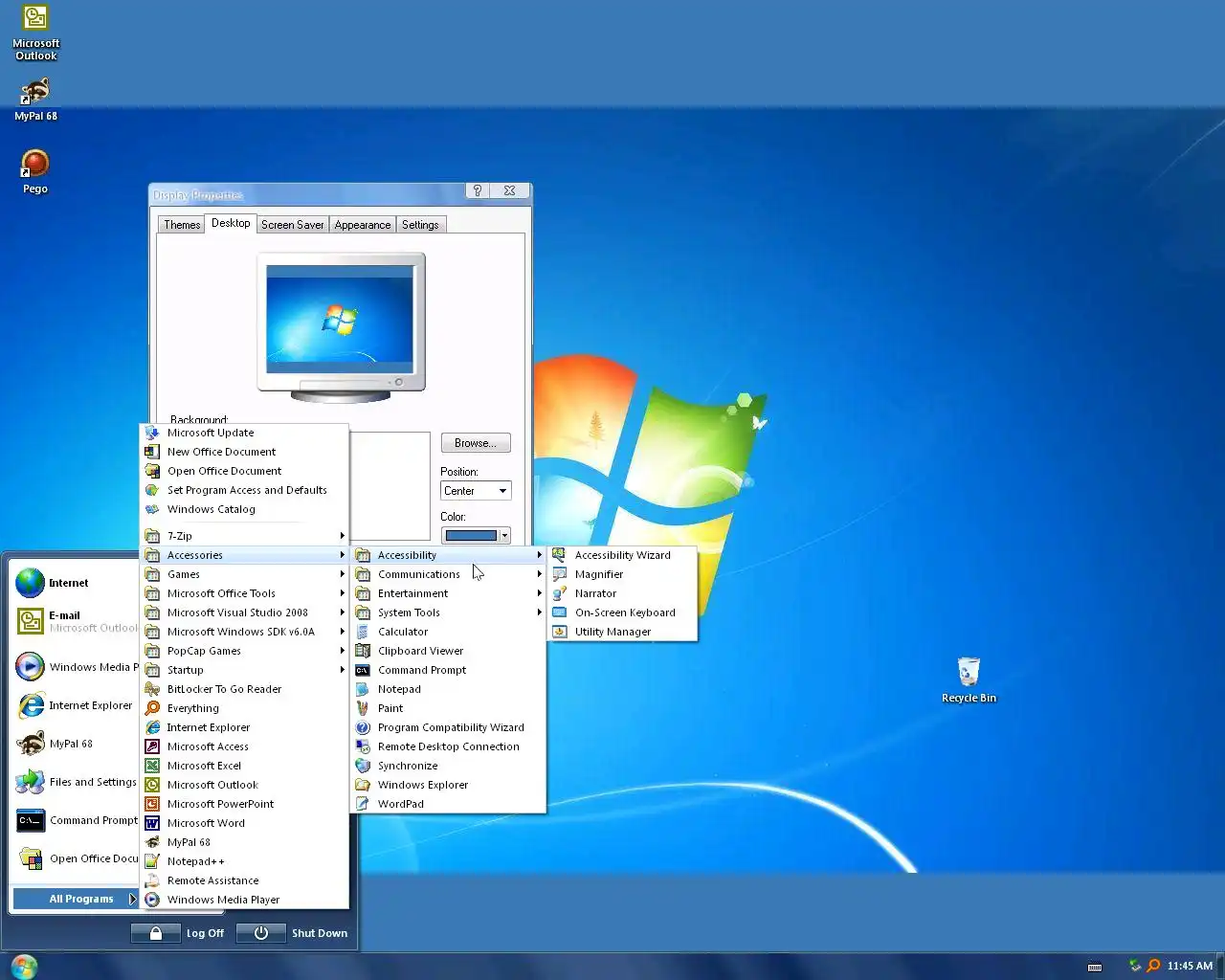Open New Office Document entry
1225x980 pixels.
pyautogui.click(x=244, y=452)
